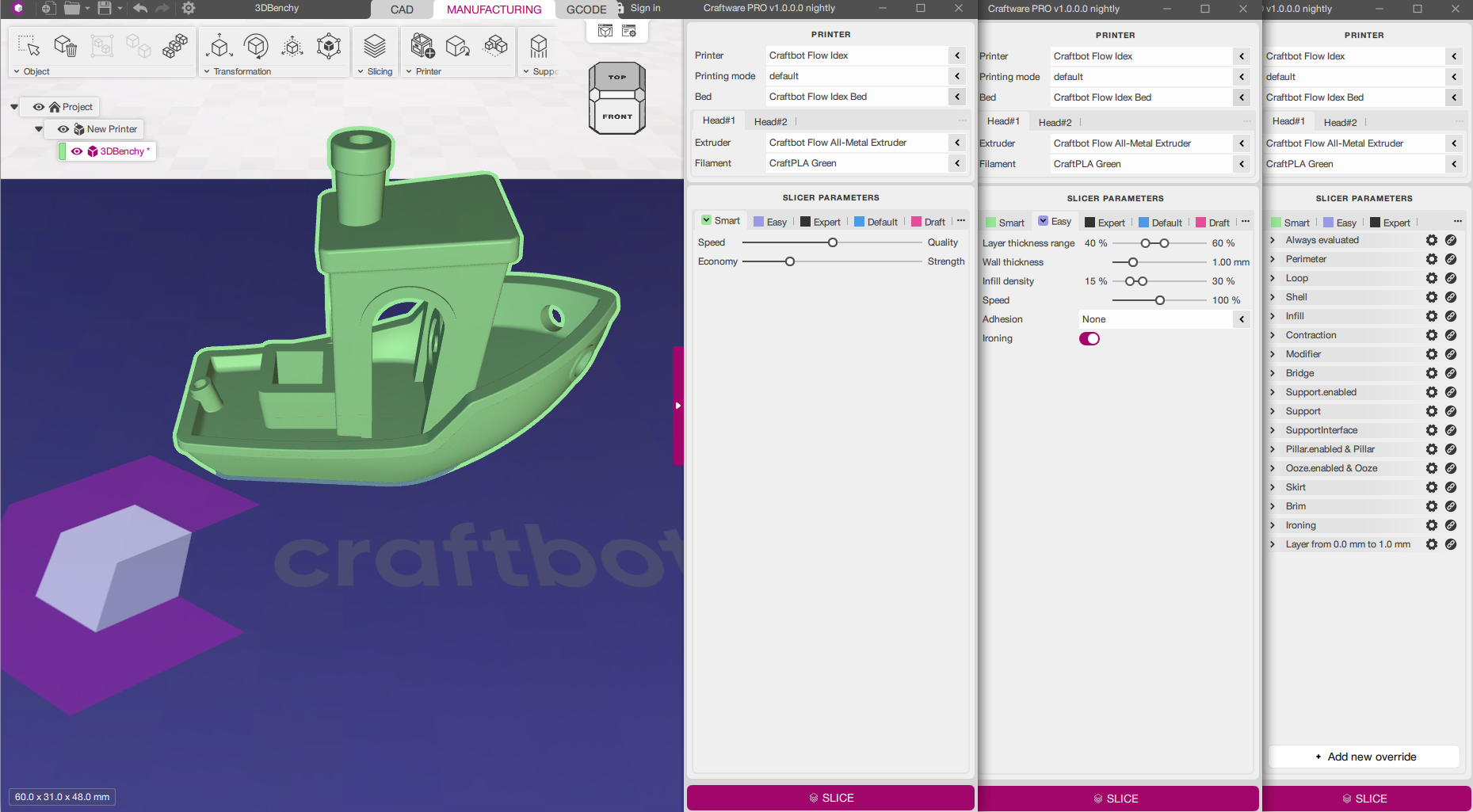Collapse the Project tree node
This screenshot has width=1473, height=812.
(x=14, y=107)
